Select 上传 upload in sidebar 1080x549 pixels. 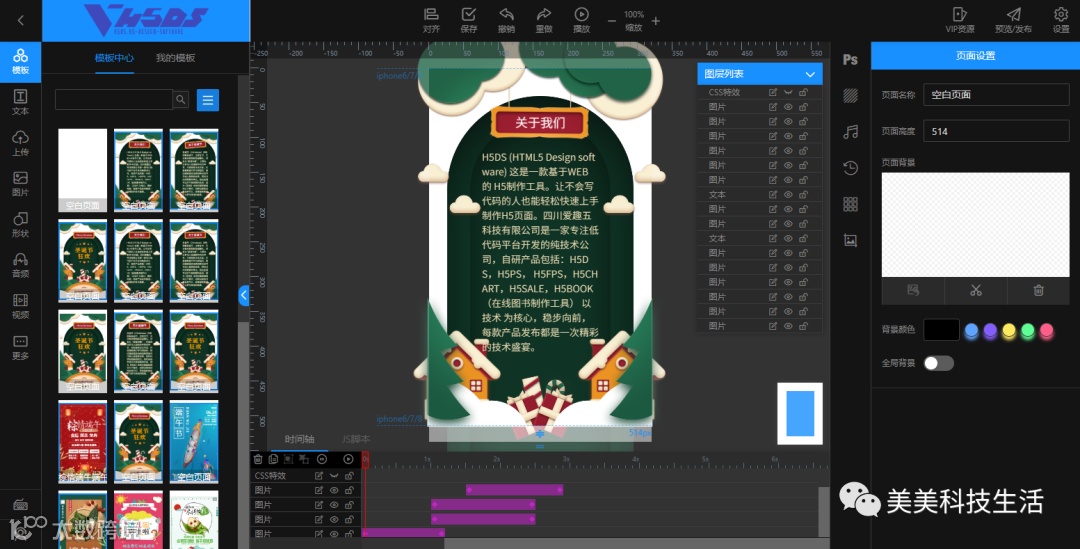click(x=21, y=143)
